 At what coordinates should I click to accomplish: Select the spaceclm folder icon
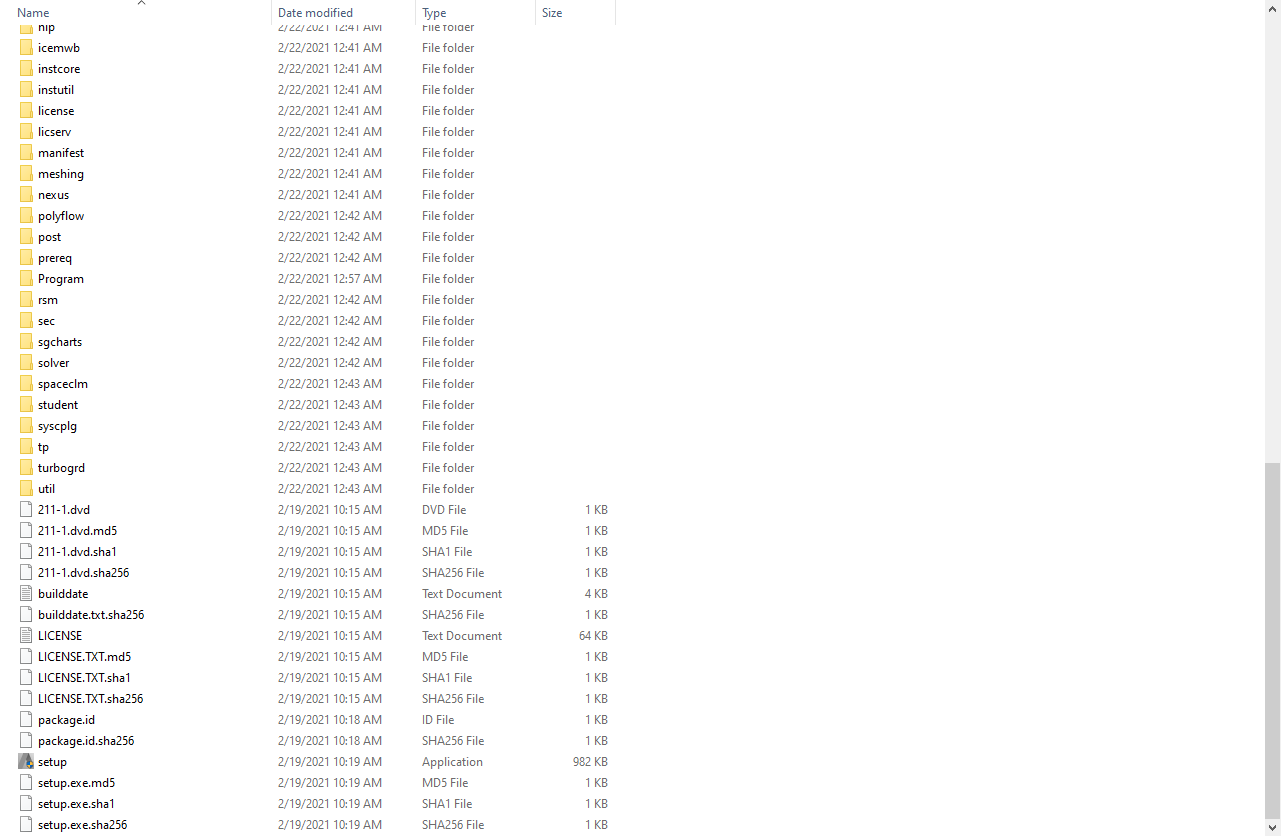click(26, 384)
